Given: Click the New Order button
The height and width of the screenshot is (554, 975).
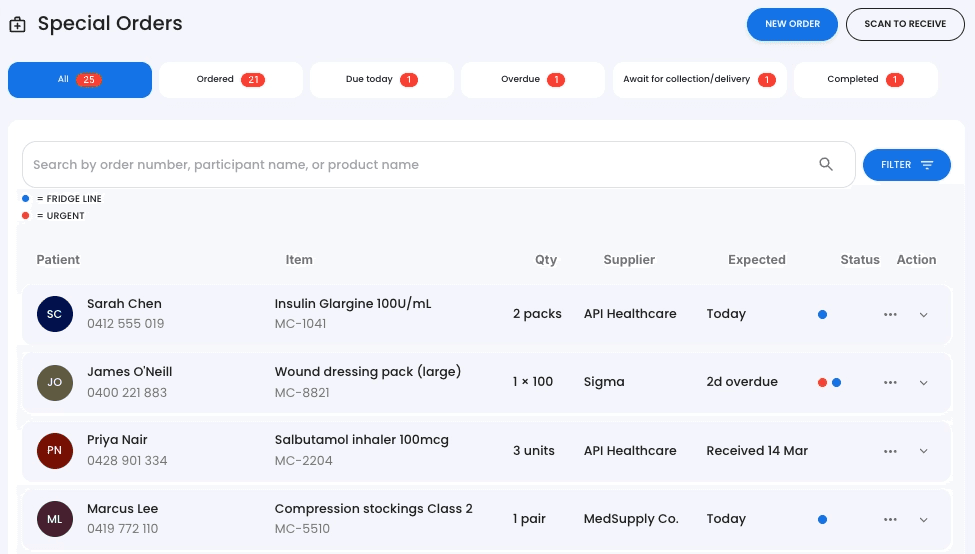Looking at the screenshot, I should click(x=792, y=24).
